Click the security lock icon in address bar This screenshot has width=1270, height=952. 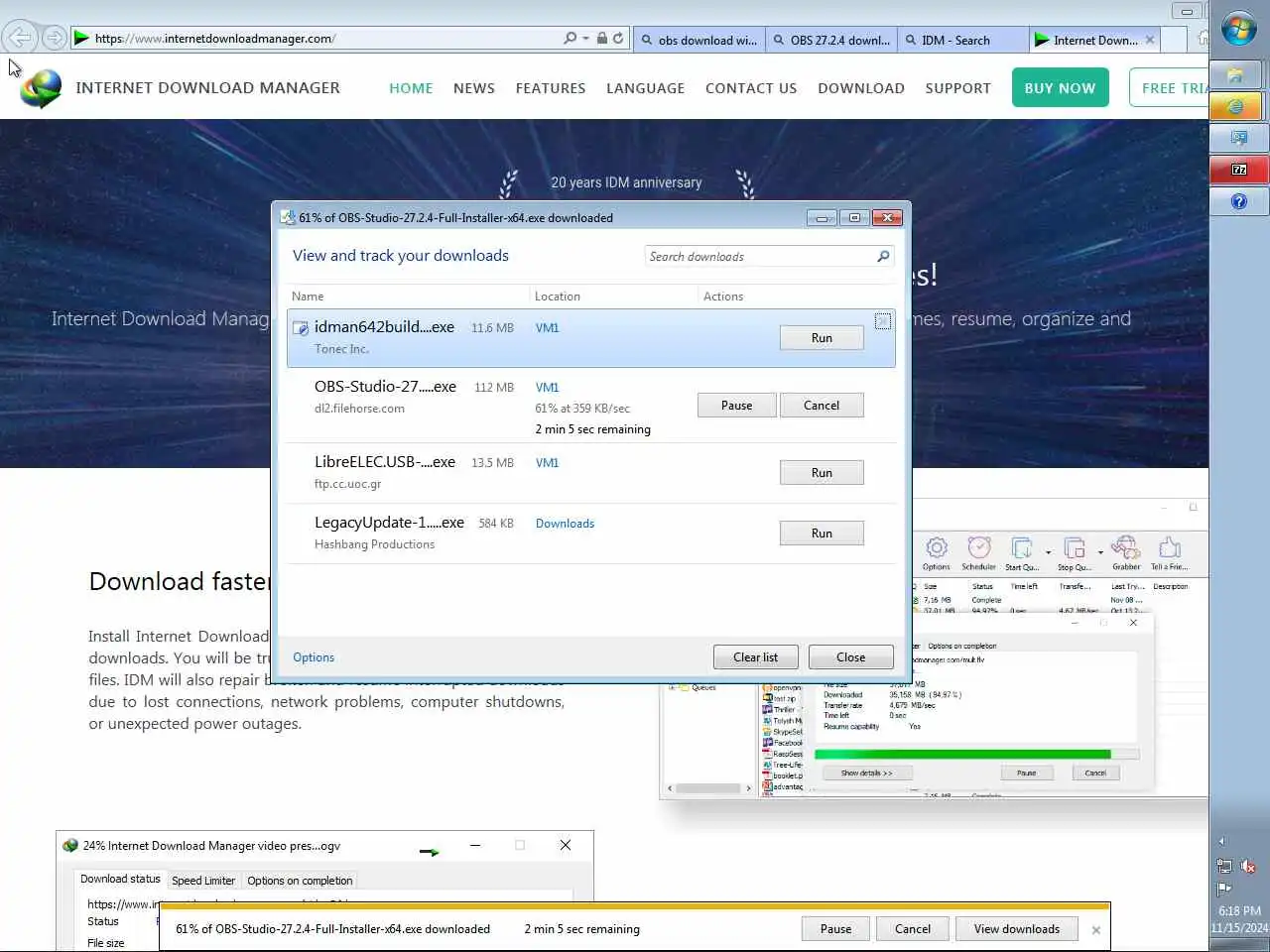click(601, 38)
